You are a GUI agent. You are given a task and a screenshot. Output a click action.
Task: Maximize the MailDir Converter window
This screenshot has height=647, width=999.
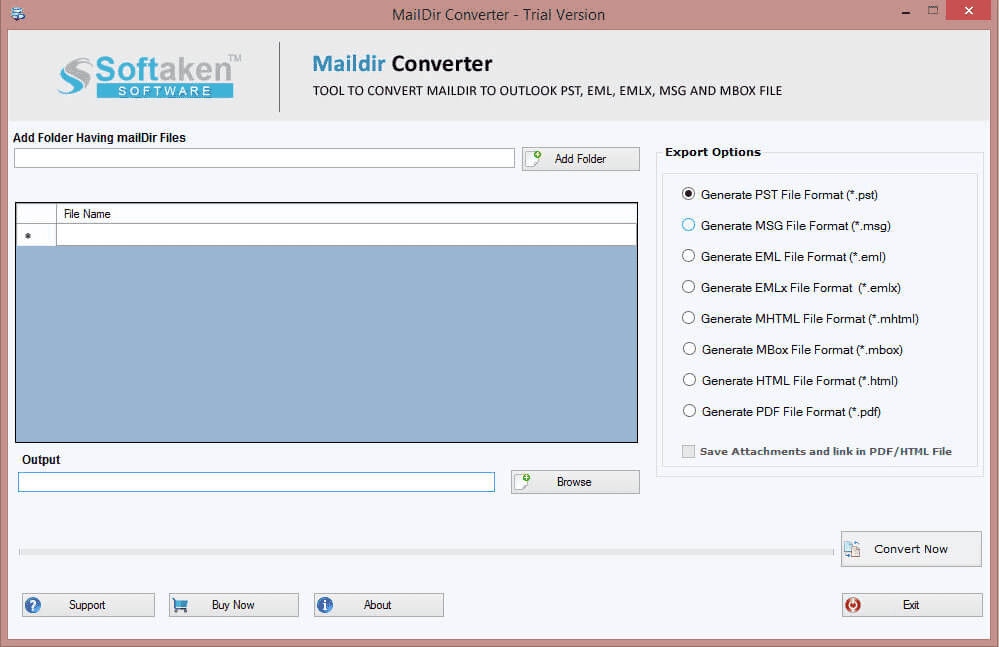tap(933, 11)
